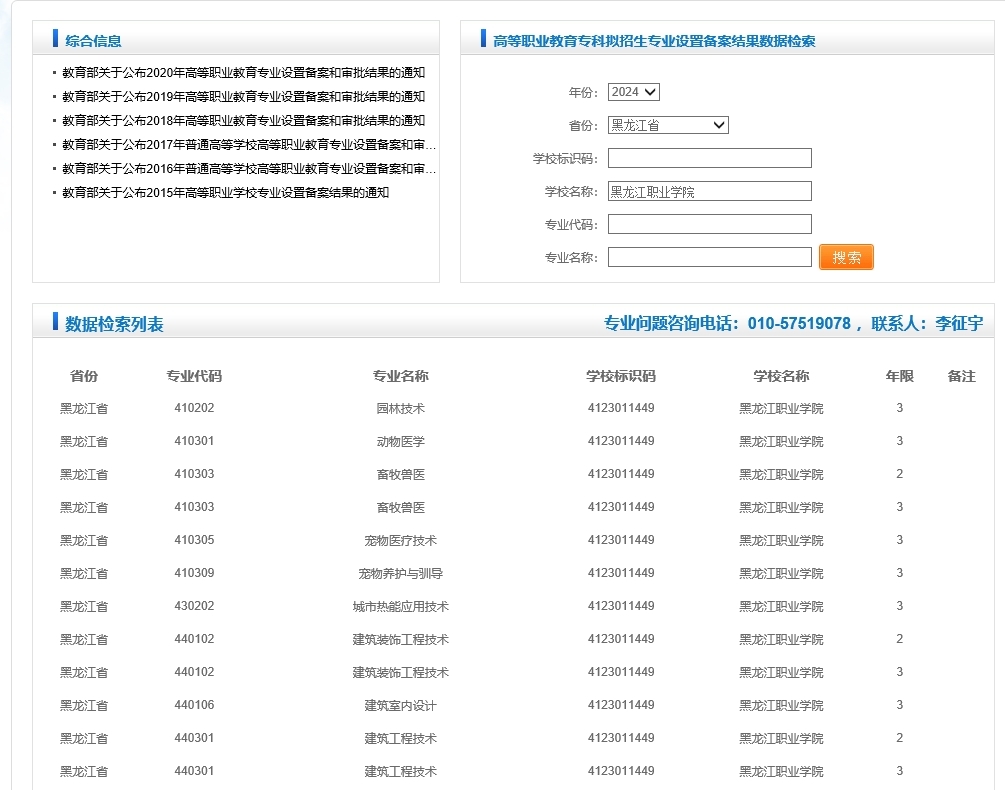
Task: Open the 2017年 notice link
Action: 248,145
